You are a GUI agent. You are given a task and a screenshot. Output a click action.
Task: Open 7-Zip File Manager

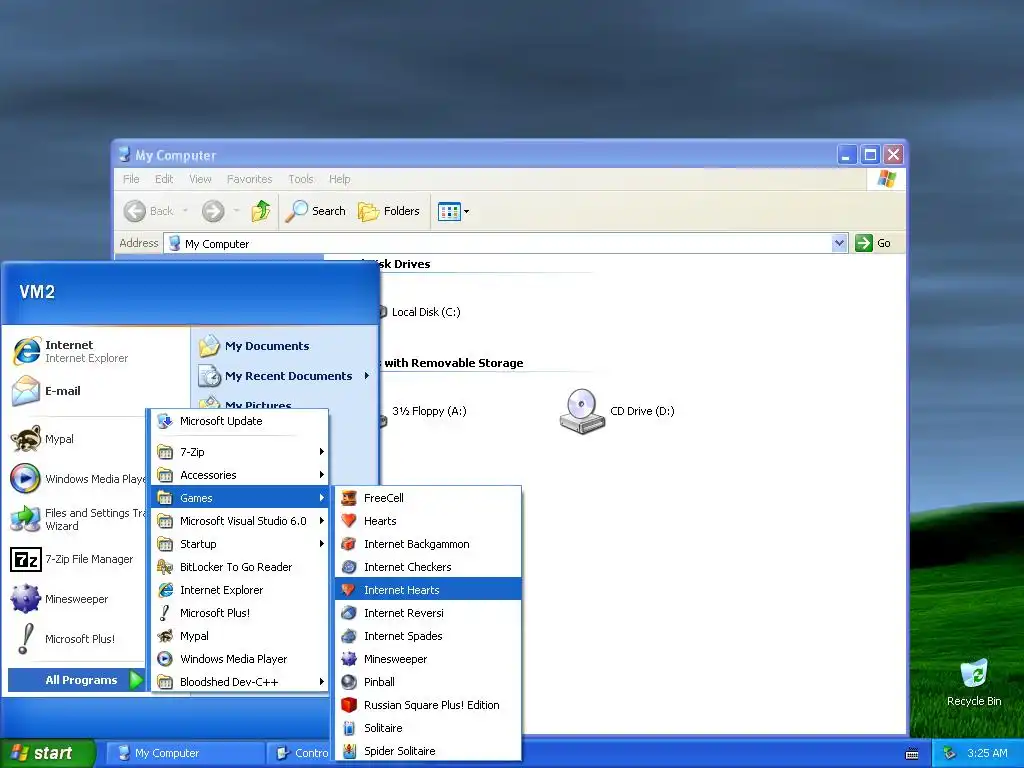76,559
